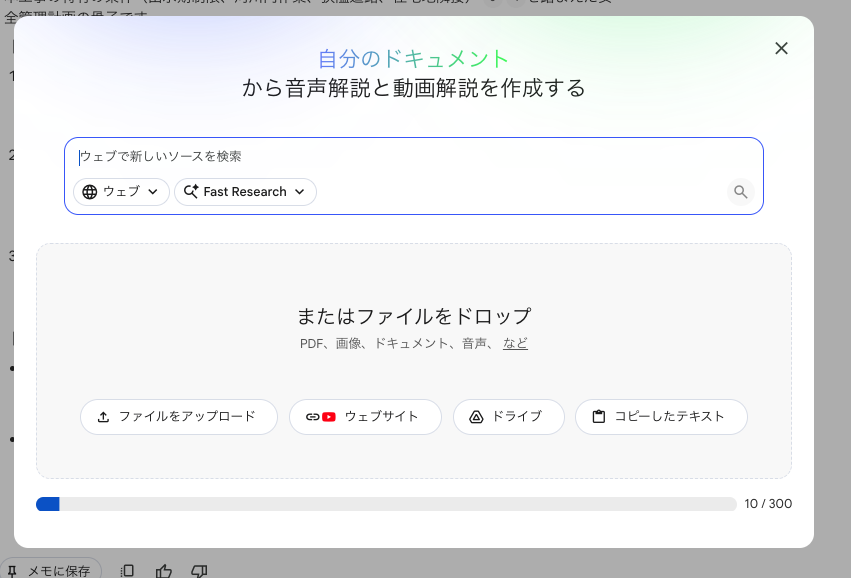Viewport: 851px width, 578px height.
Task: Close the add sources dialog
Action: coord(781,48)
